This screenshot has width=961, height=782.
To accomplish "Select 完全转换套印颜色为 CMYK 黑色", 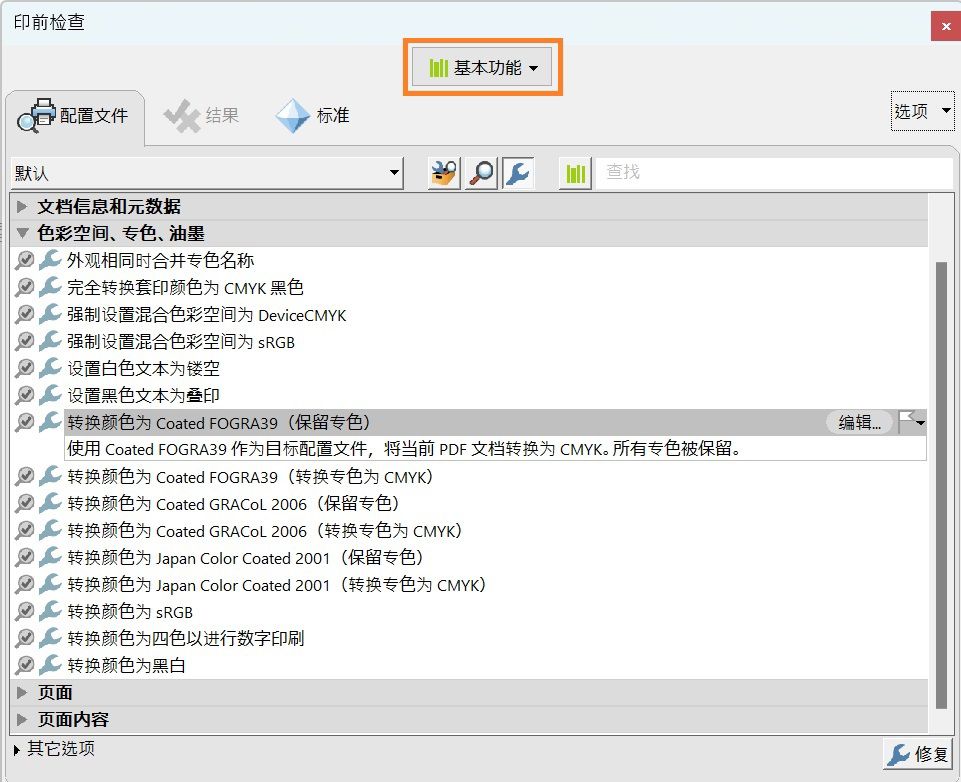I will tap(185, 287).
